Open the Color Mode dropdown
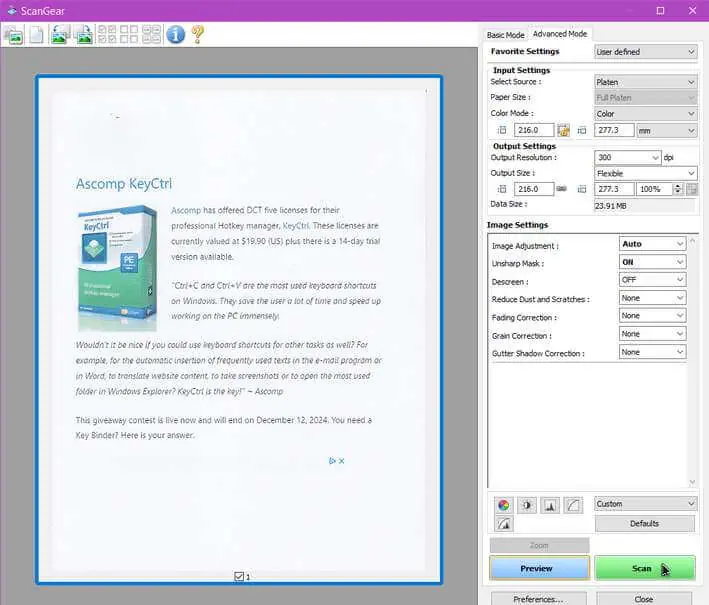 645,114
